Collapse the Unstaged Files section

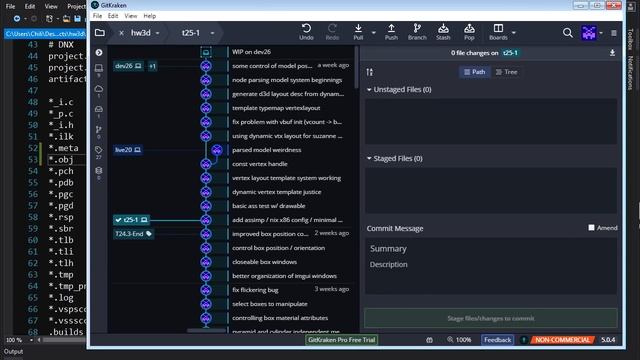(x=369, y=89)
